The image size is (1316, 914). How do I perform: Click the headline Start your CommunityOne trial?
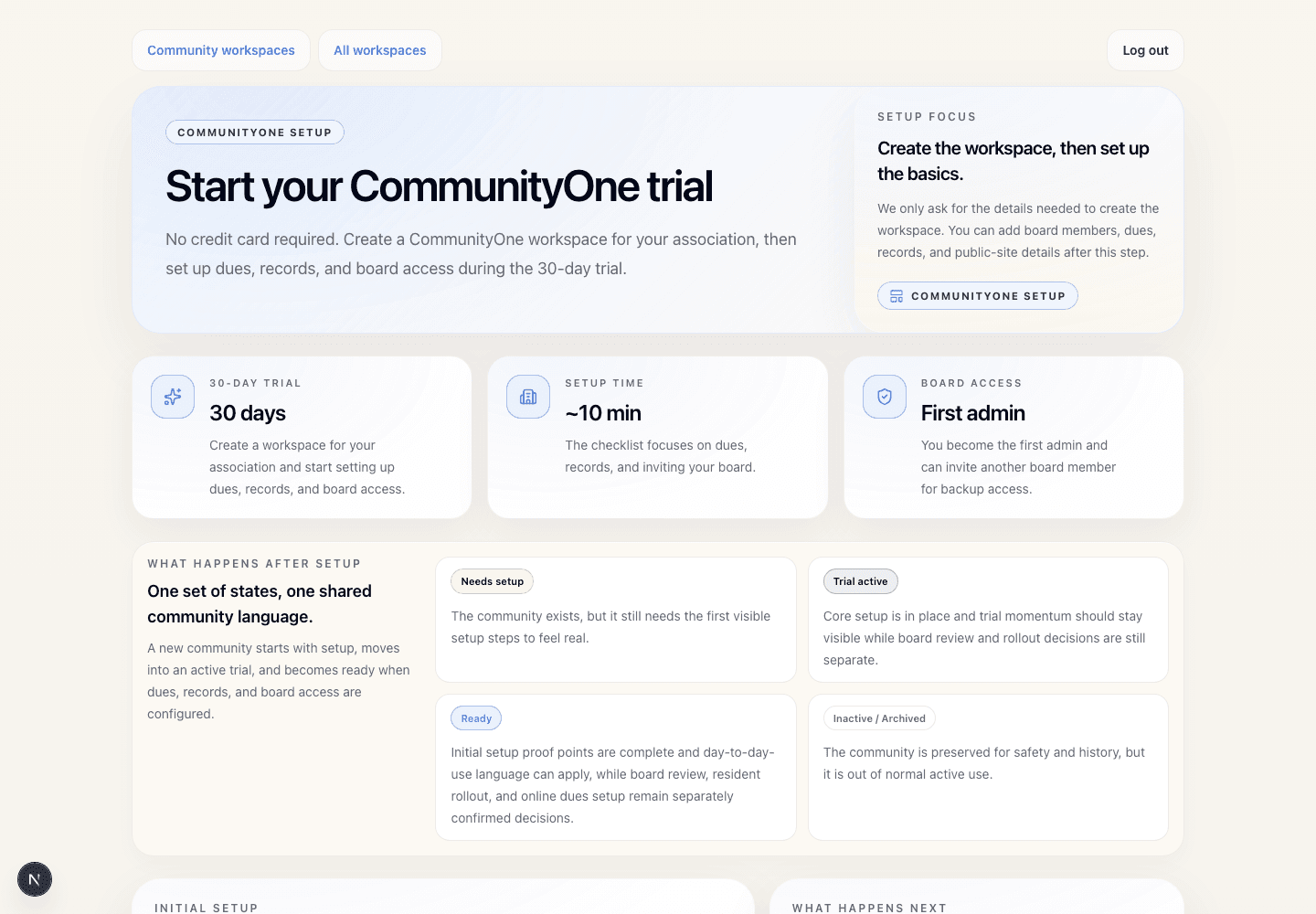tap(439, 186)
